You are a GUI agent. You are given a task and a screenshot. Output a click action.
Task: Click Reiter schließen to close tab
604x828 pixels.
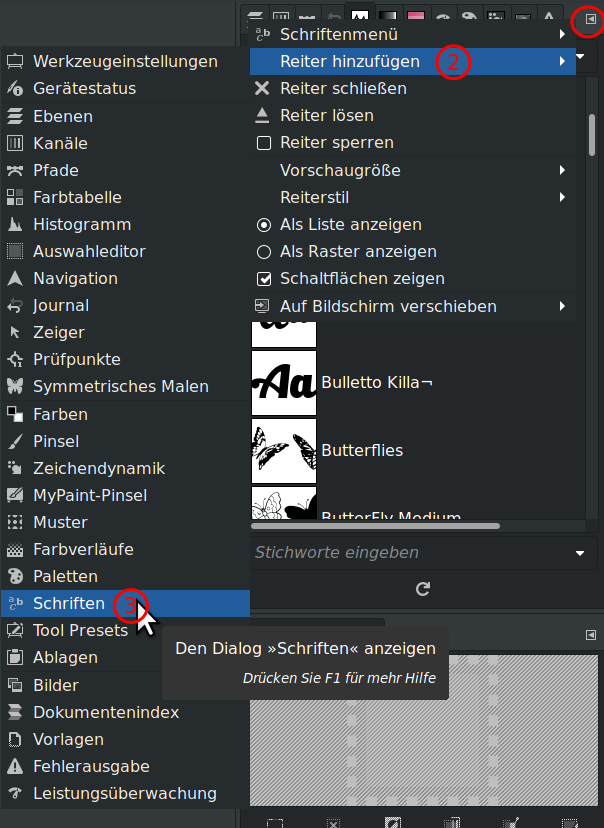click(412, 88)
